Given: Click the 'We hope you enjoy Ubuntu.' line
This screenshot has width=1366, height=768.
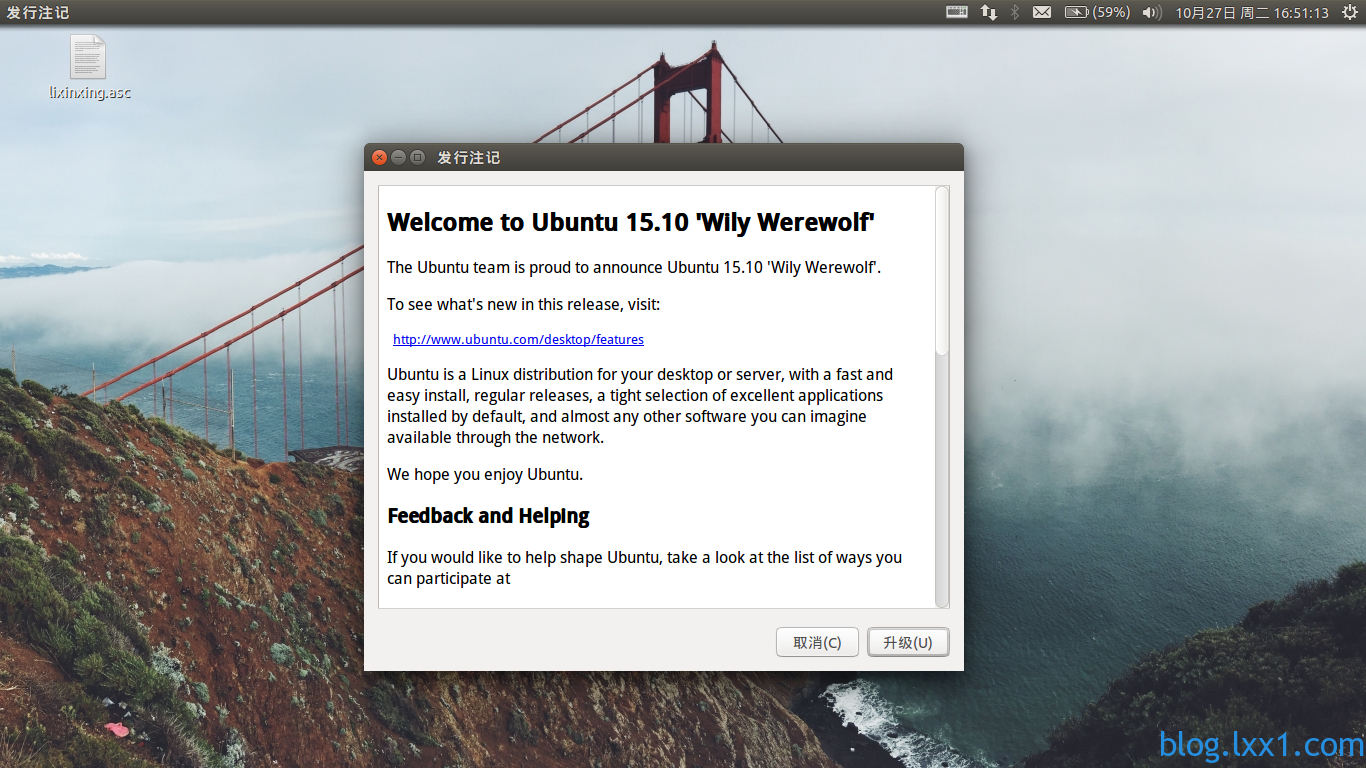Looking at the screenshot, I should click(x=485, y=474).
